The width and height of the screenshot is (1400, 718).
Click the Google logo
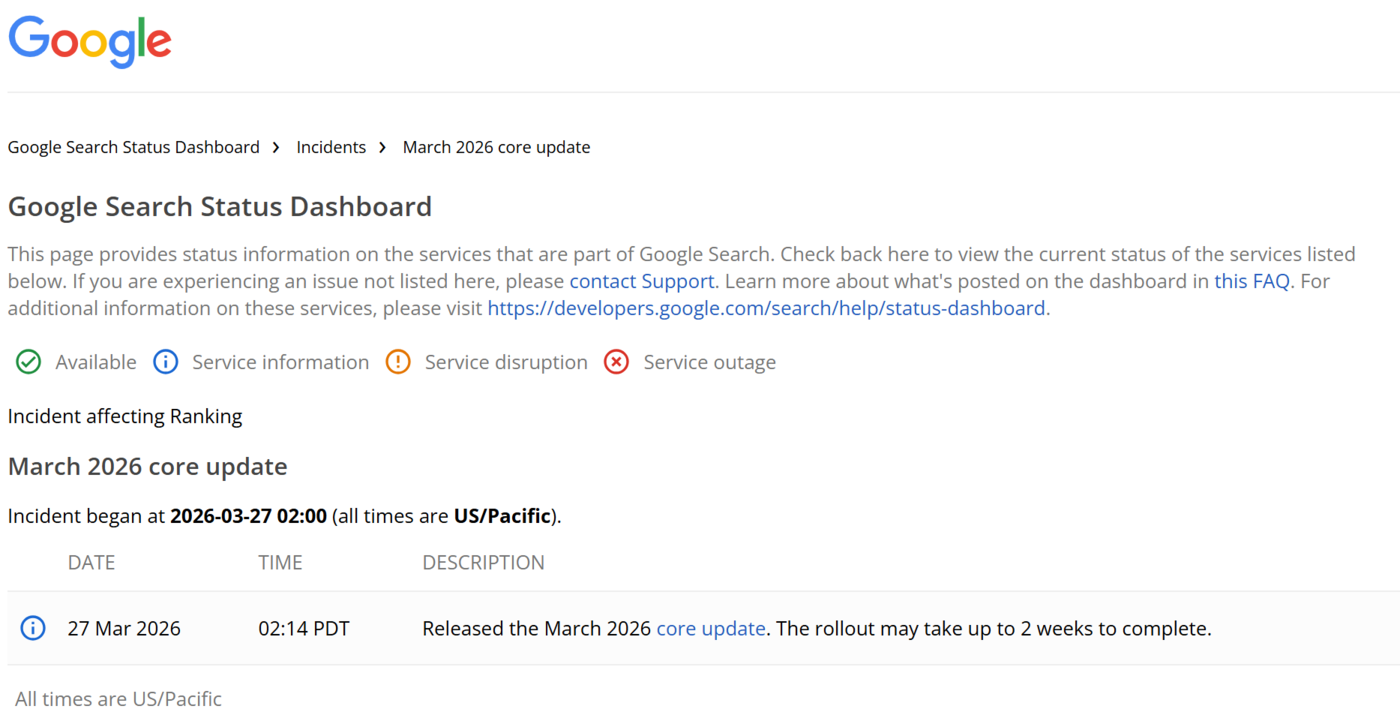[89, 42]
